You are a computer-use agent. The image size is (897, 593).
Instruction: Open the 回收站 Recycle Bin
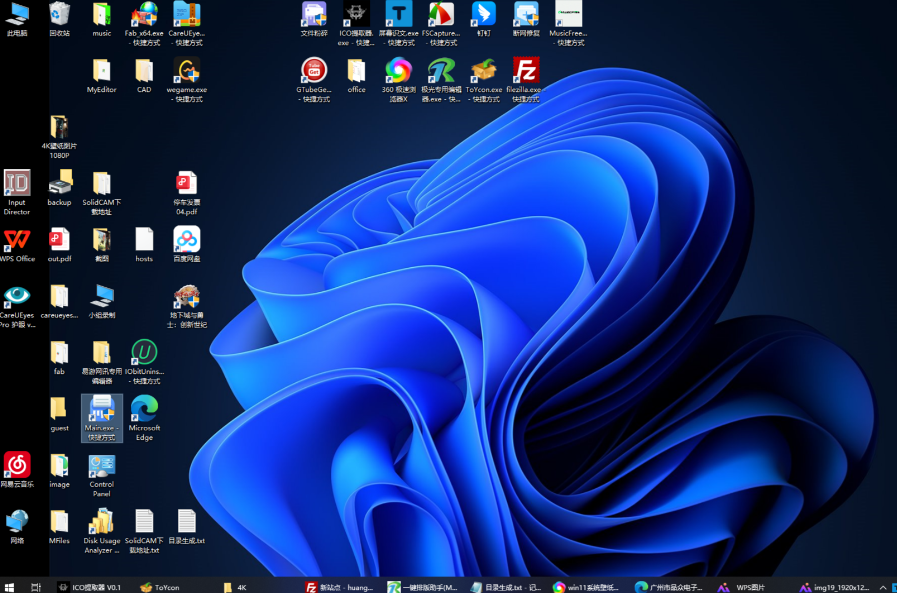pyautogui.click(x=59, y=15)
